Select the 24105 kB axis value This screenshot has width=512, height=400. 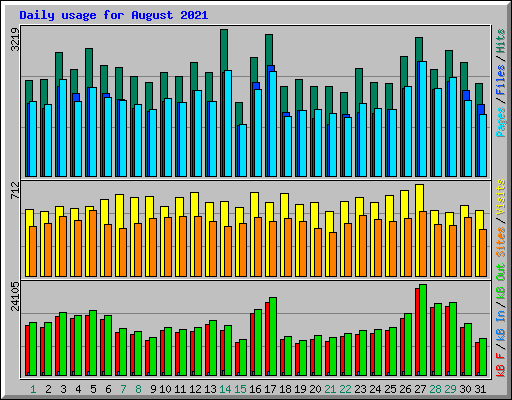coord(15,296)
